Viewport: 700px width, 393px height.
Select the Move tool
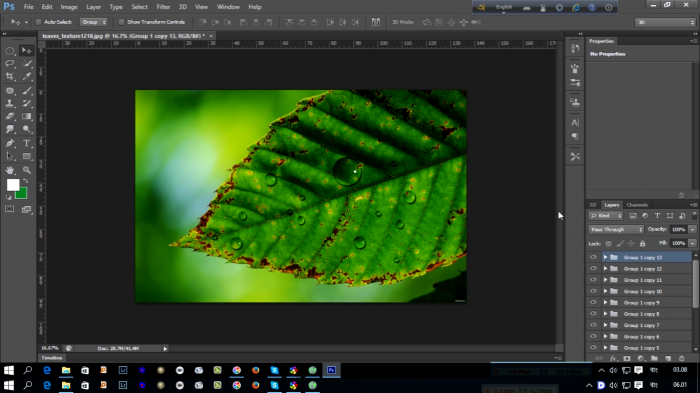click(x=27, y=51)
